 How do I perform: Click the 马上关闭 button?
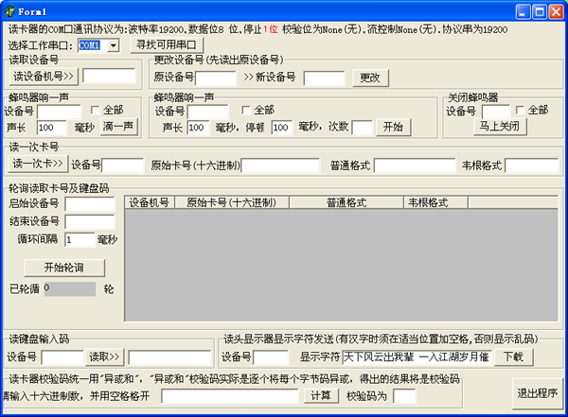click(500, 127)
